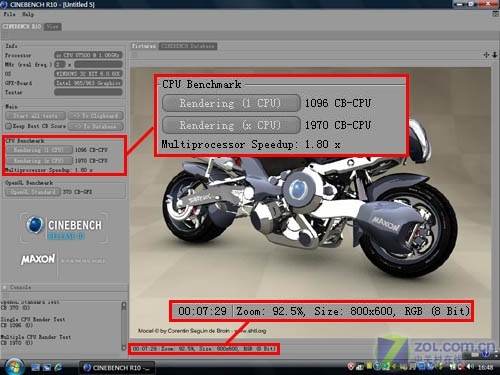This screenshot has width=500, height=375.
Task: Click the 1970 CB-CPU score in left panel
Action: coord(91,161)
